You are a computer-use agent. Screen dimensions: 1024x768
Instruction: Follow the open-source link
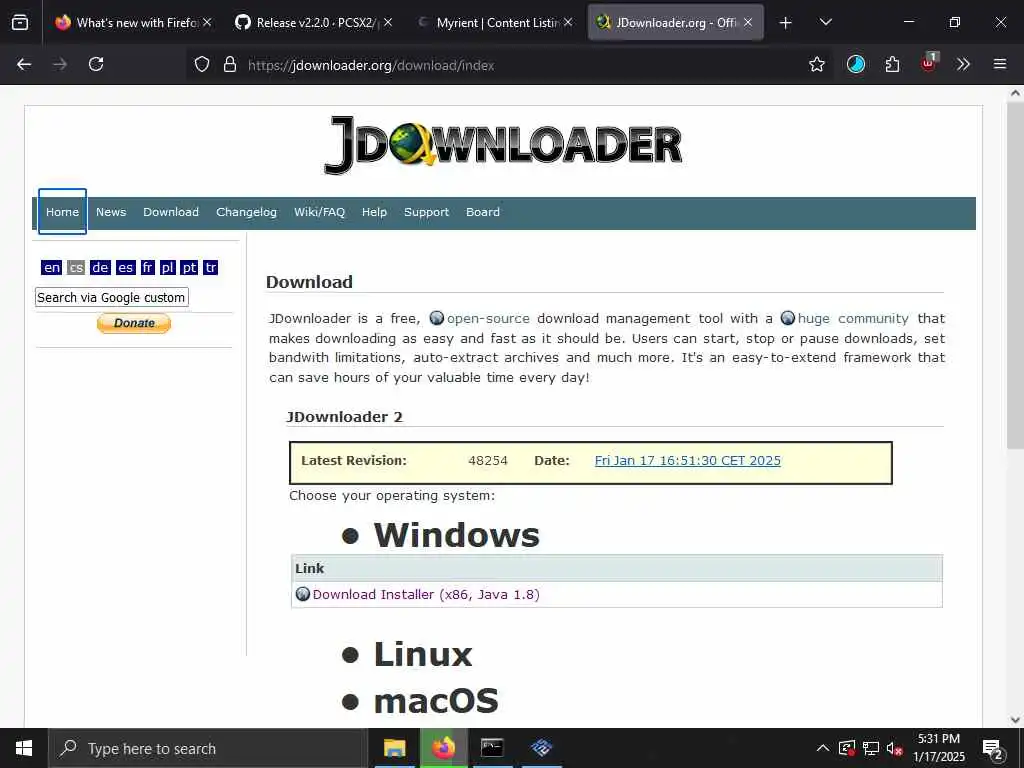[x=488, y=318]
